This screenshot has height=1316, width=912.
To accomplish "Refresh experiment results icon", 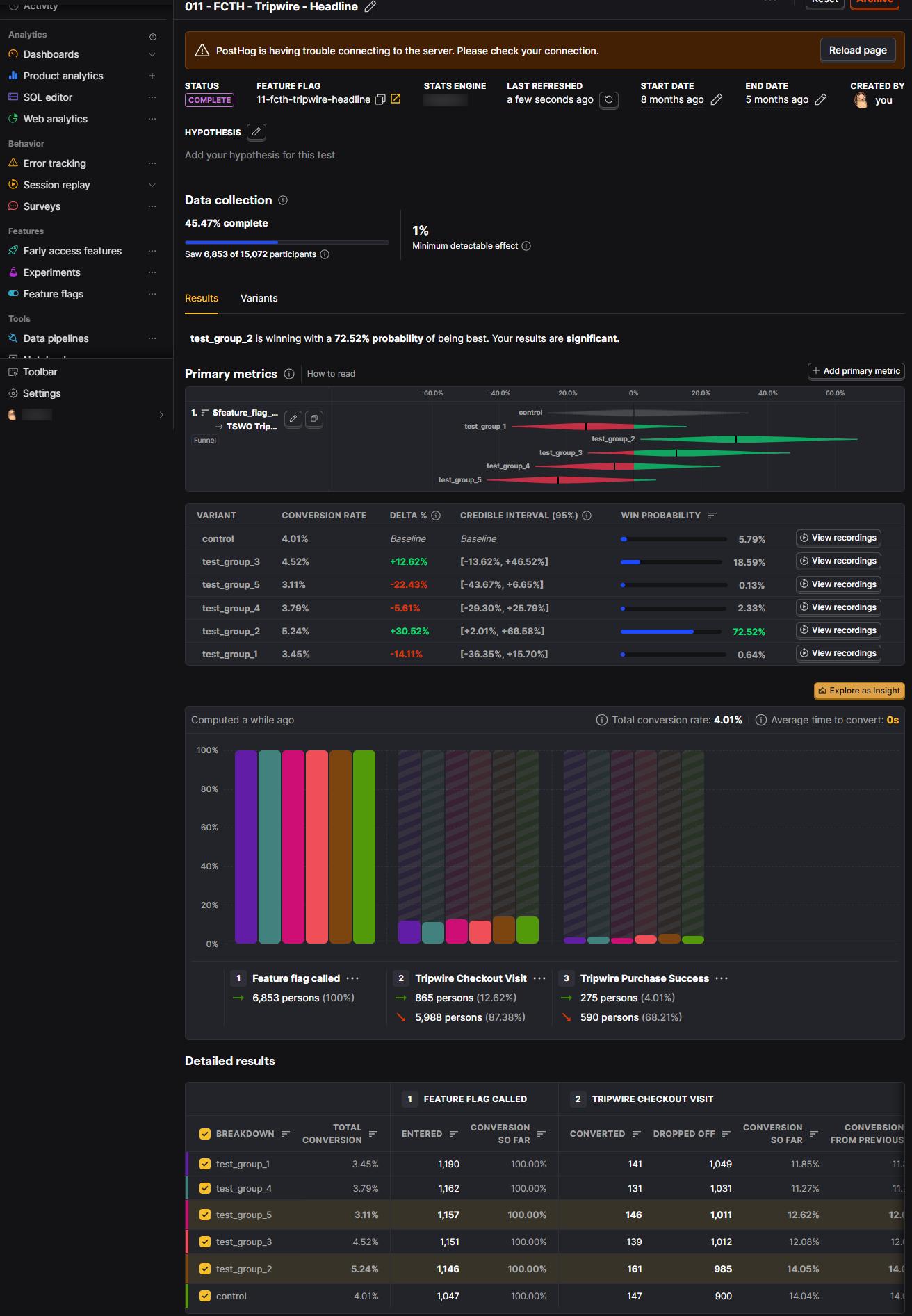I will [609, 100].
